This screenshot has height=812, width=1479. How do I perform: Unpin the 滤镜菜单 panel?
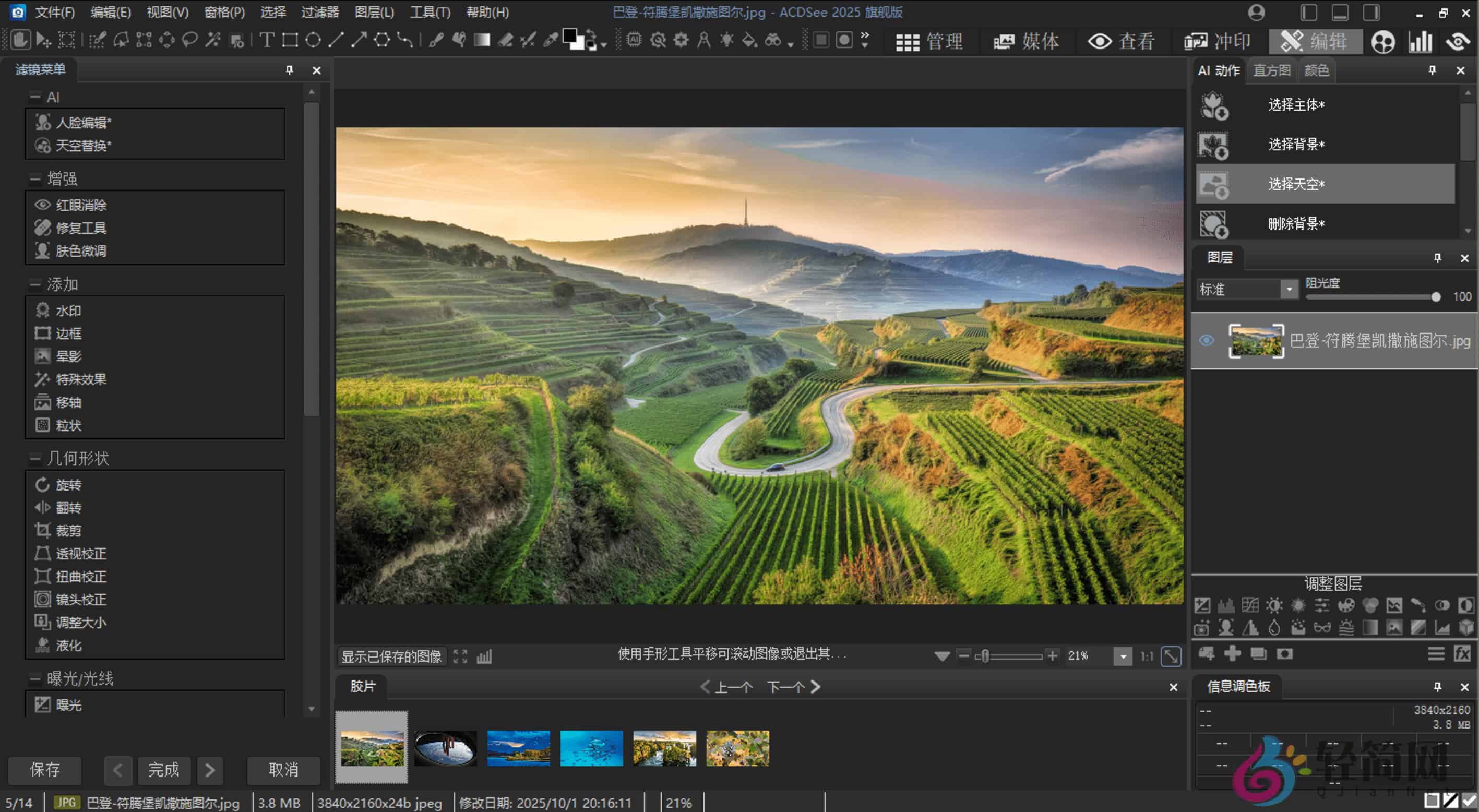[x=289, y=69]
